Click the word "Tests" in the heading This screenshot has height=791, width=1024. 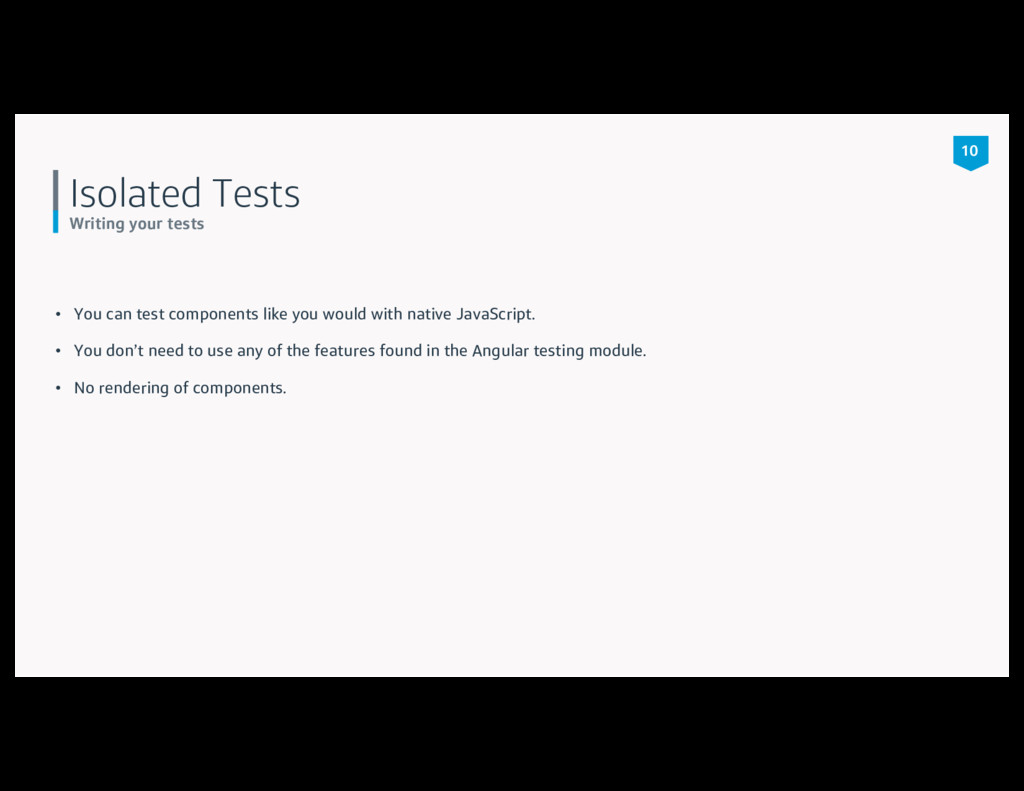point(257,193)
